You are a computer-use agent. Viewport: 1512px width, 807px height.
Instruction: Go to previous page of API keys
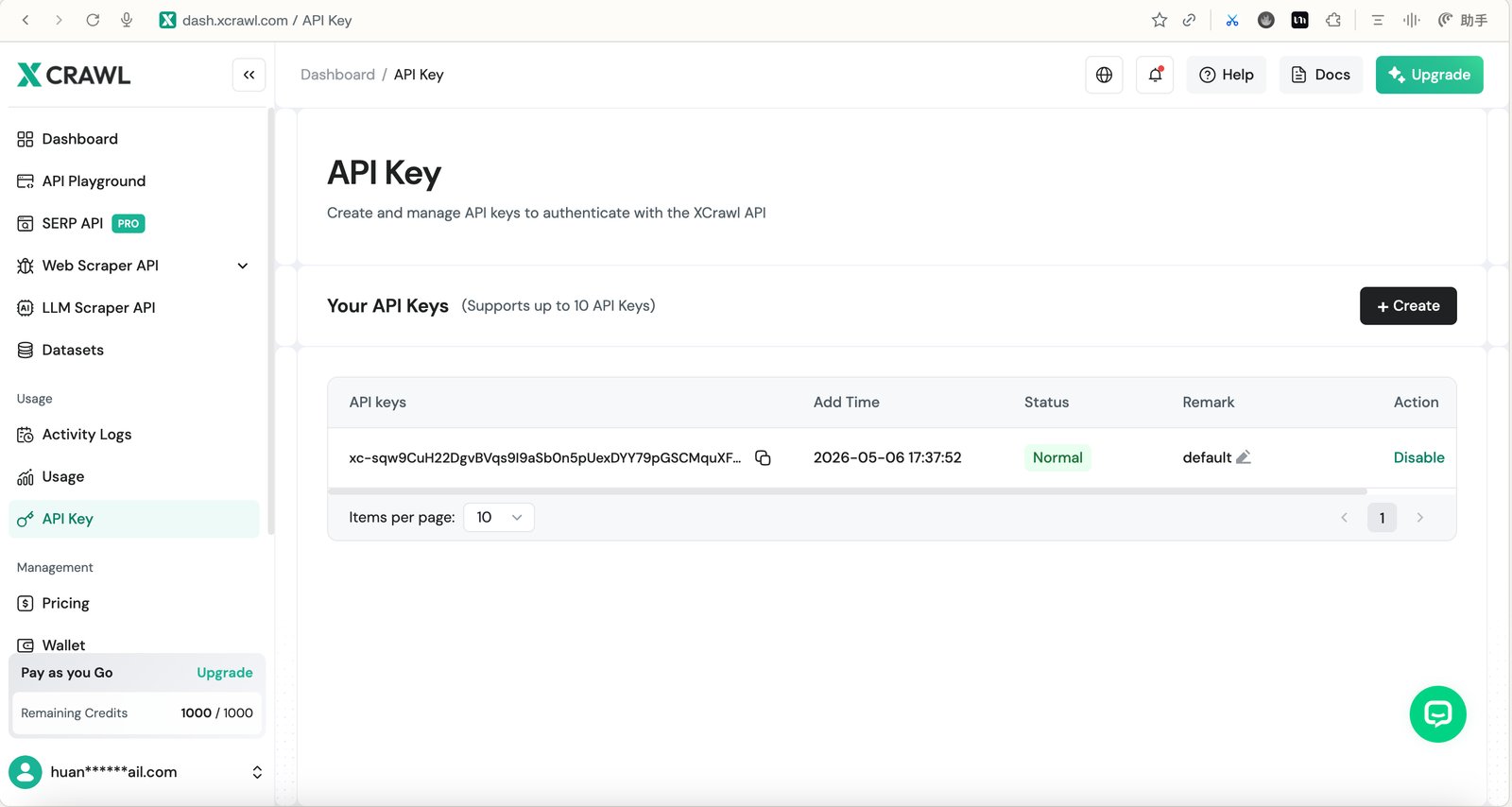point(1344,517)
